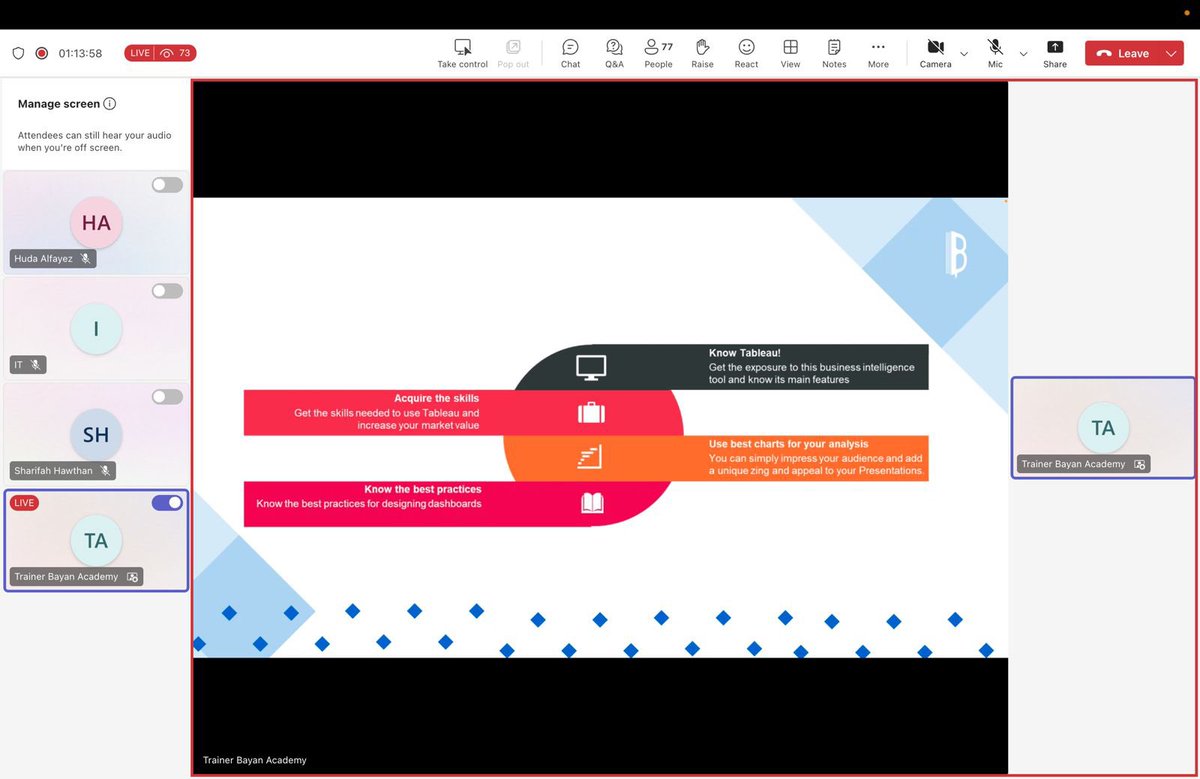The width and height of the screenshot is (1200, 779).
Task: Toggle Huda Alfayez on screen
Action: (x=167, y=185)
